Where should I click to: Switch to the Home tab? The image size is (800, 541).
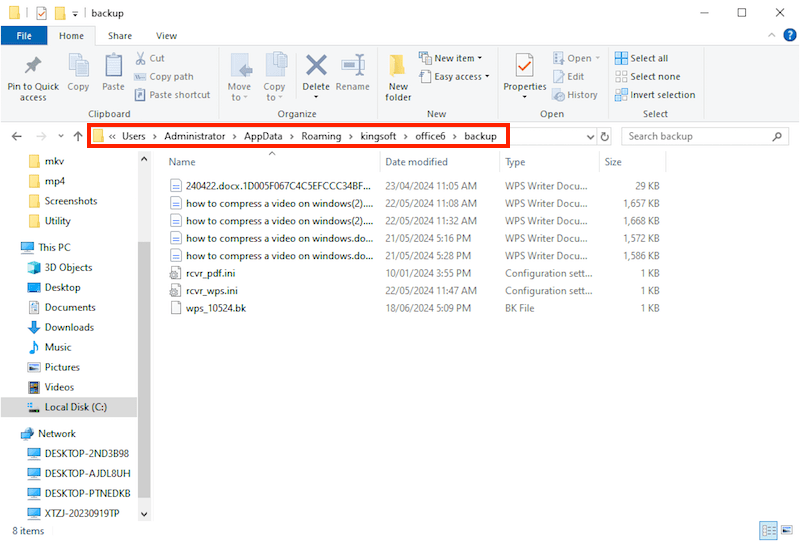71,36
